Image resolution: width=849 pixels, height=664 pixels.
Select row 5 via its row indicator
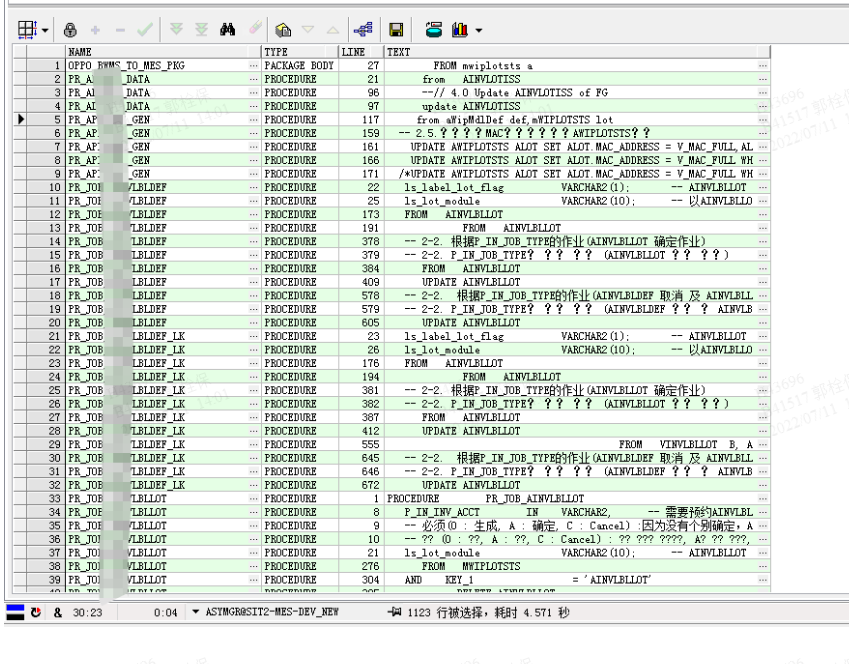(20, 119)
